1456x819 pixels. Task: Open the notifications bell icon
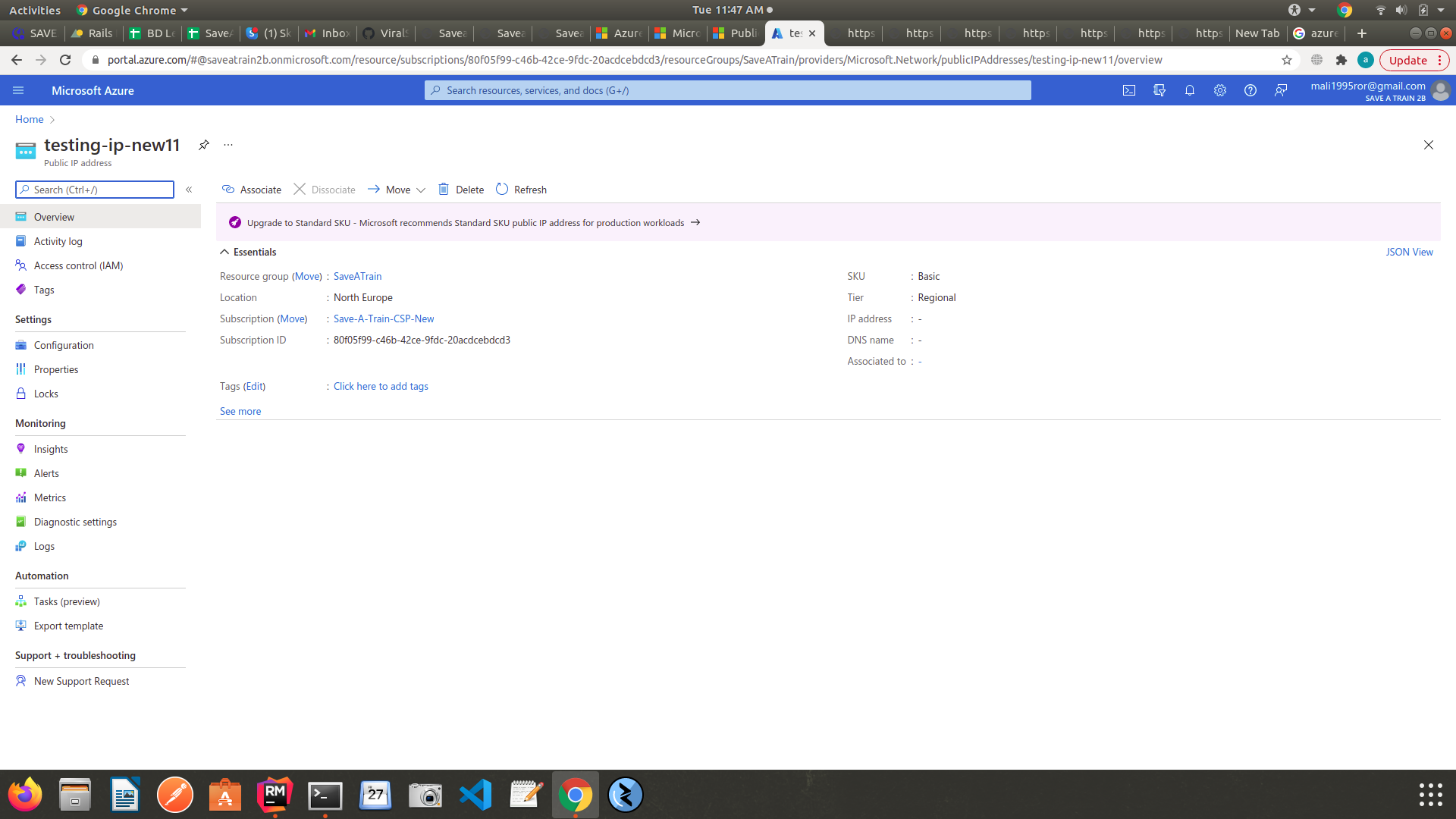[1189, 90]
